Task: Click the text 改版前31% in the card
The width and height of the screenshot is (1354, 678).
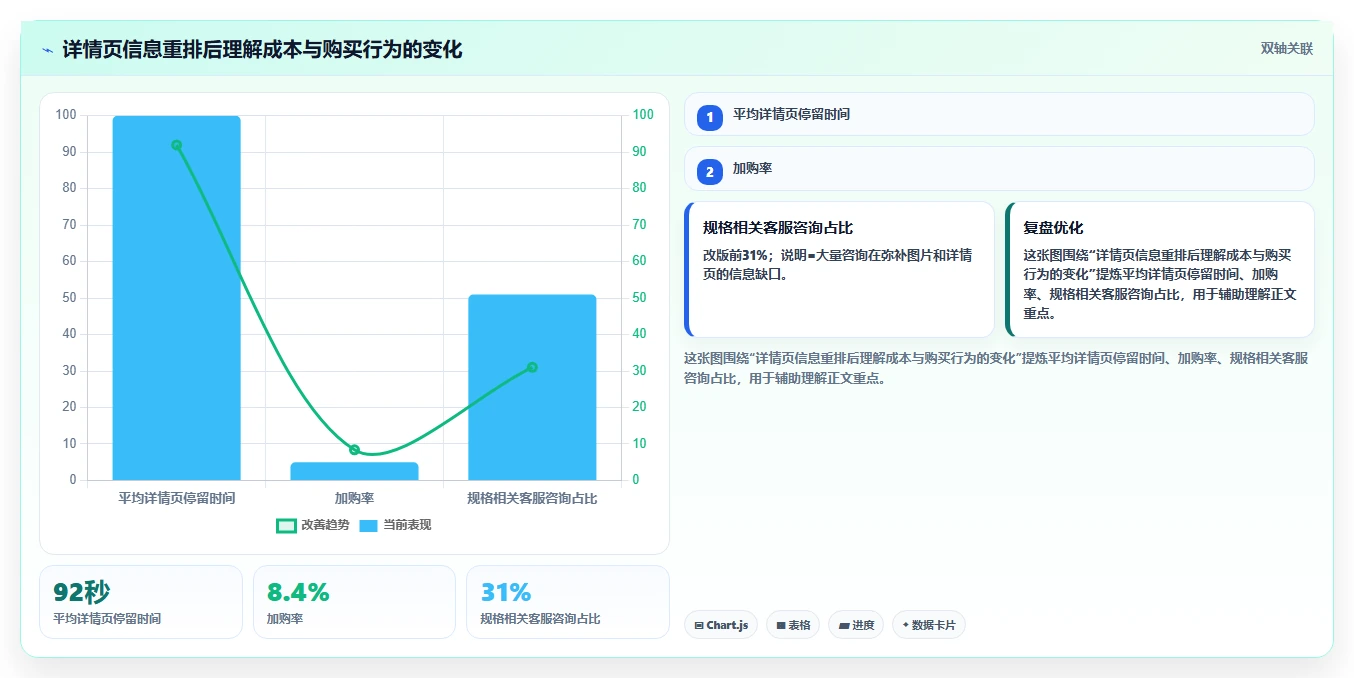Action: 735,255
